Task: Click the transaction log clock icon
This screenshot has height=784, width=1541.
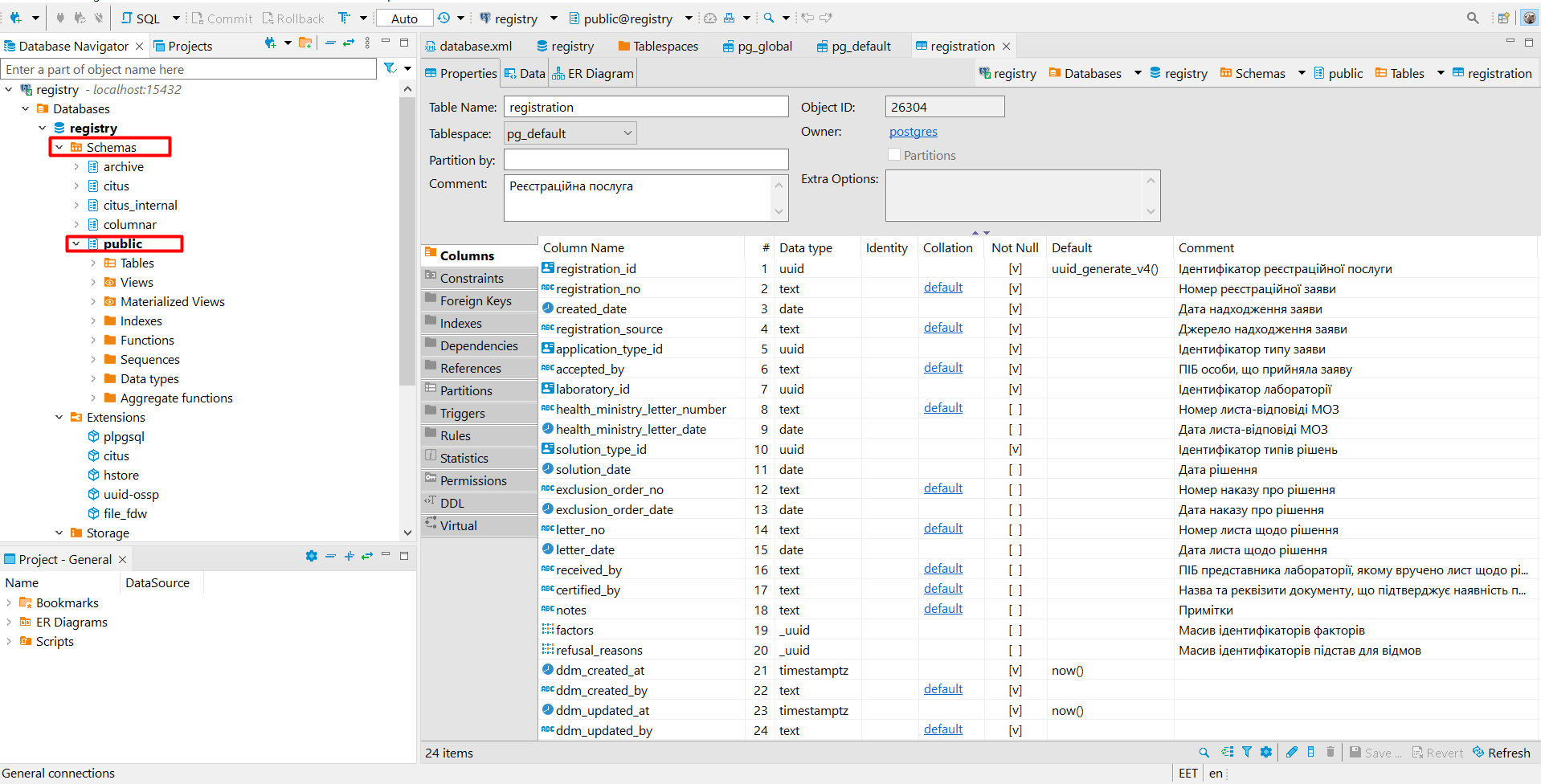Action: pyautogui.click(x=444, y=18)
